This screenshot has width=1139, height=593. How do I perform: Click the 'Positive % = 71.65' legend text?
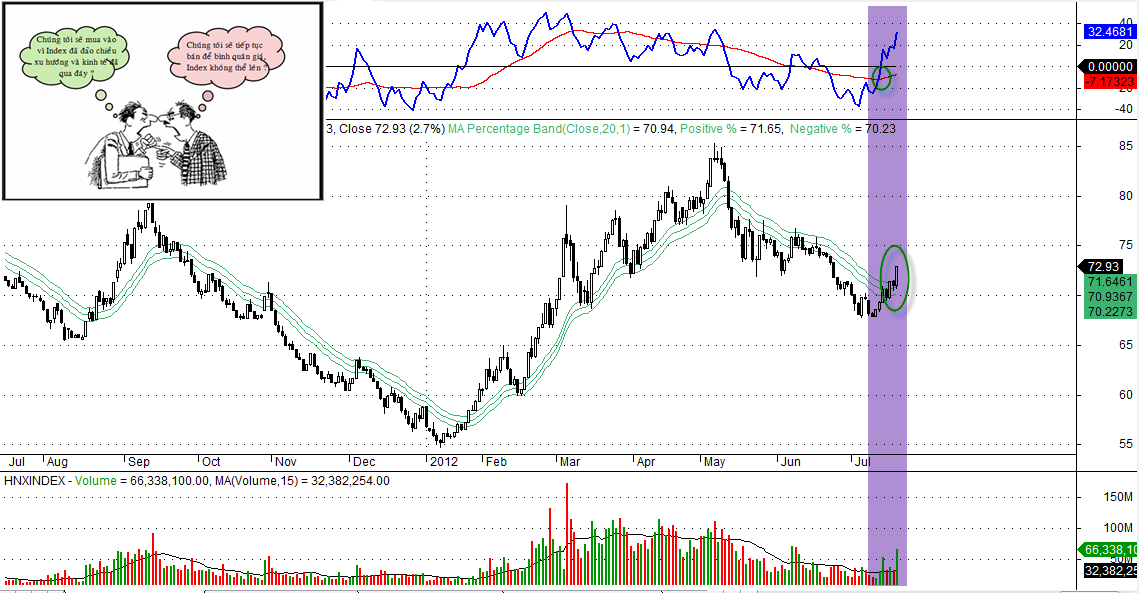(731, 129)
